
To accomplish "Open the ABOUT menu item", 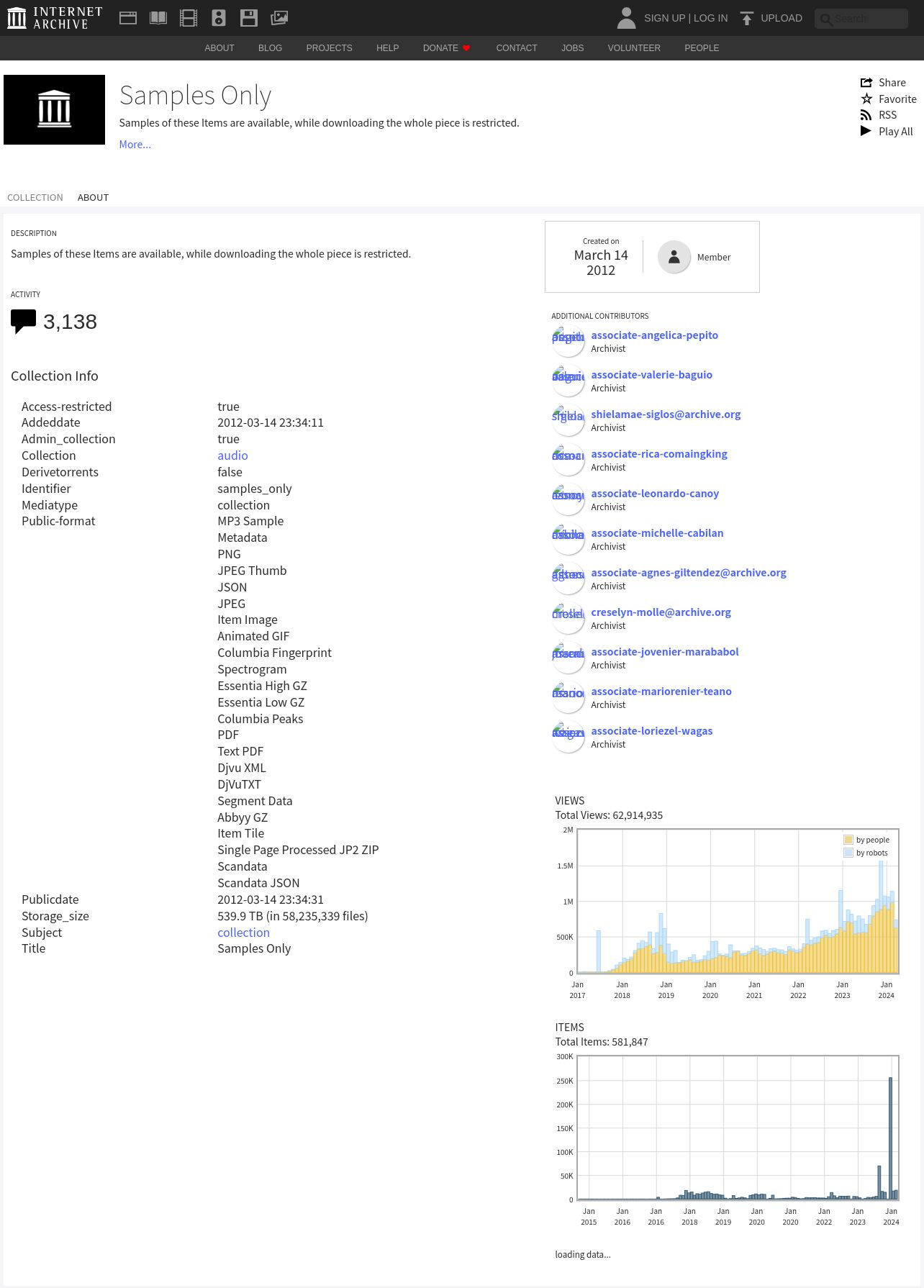I will point(219,48).
